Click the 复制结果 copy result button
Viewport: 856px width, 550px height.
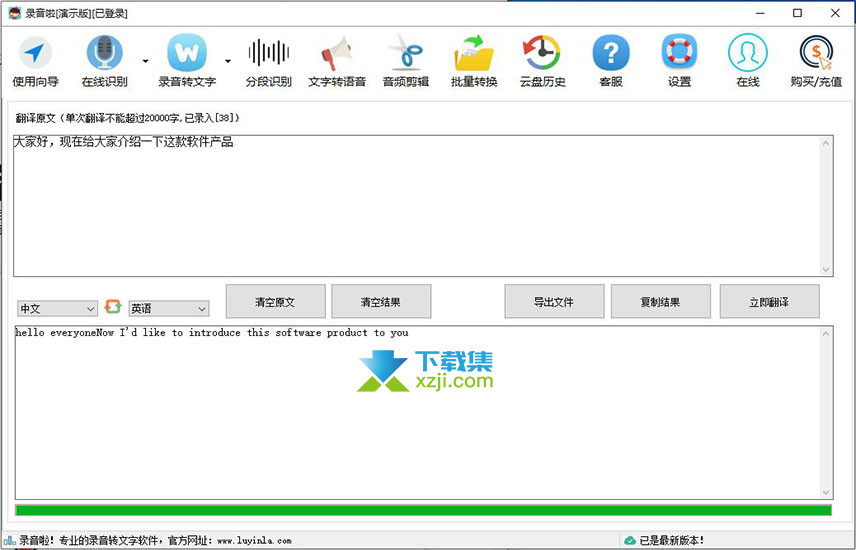[x=661, y=301]
